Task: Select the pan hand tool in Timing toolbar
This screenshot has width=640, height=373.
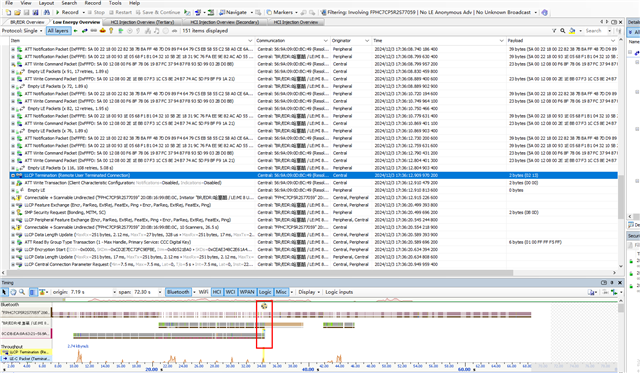Action: pos(13,292)
